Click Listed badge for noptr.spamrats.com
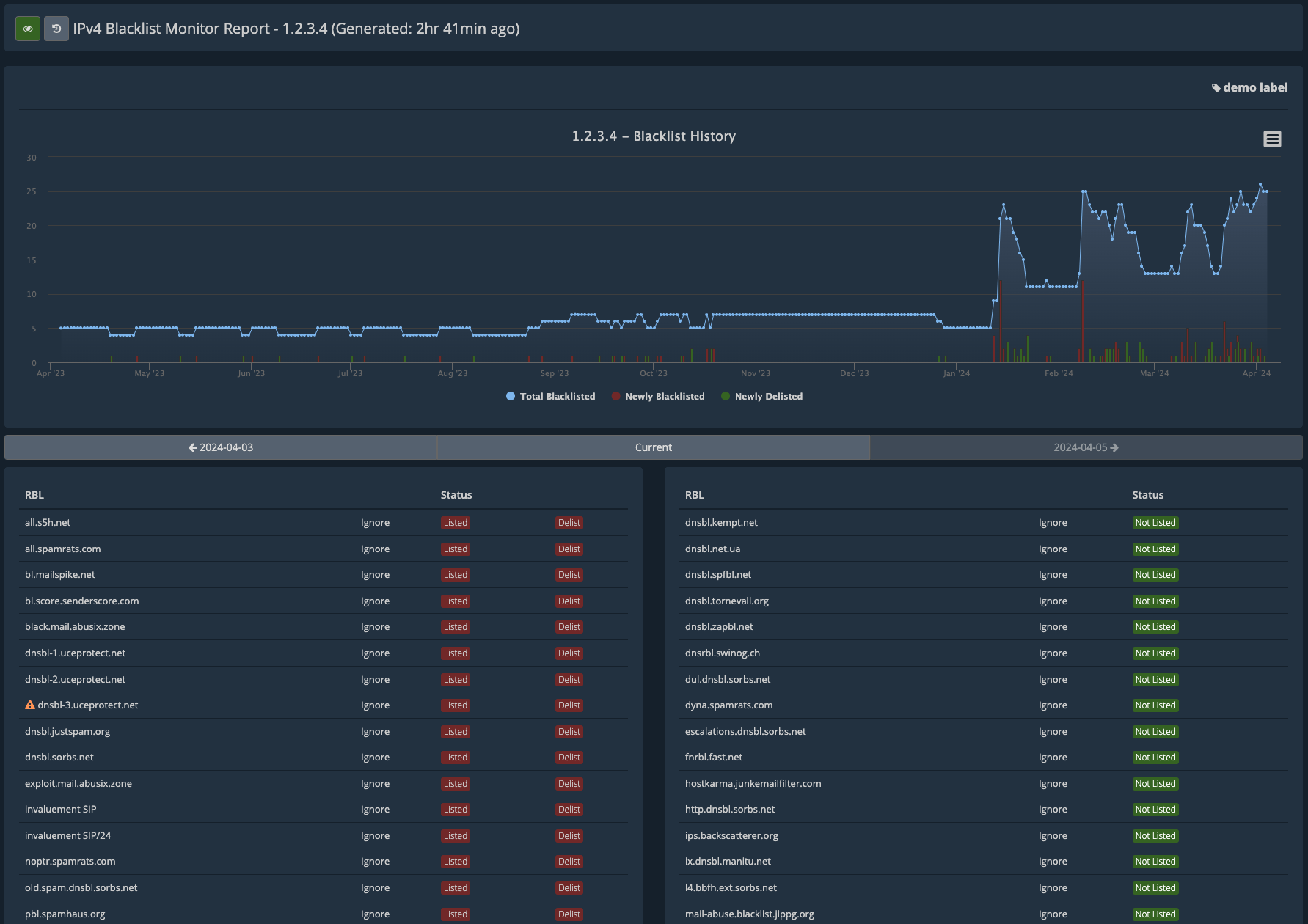Image resolution: width=1308 pixels, height=924 pixels. (x=456, y=862)
